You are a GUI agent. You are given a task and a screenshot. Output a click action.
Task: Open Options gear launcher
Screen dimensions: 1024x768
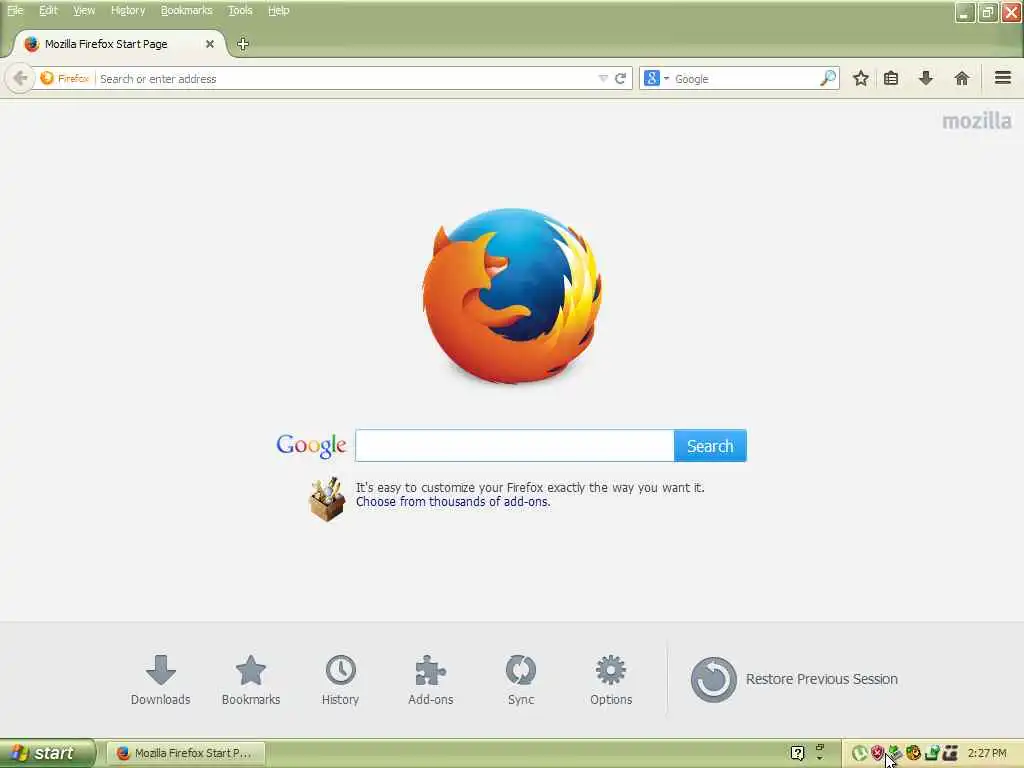point(611,680)
